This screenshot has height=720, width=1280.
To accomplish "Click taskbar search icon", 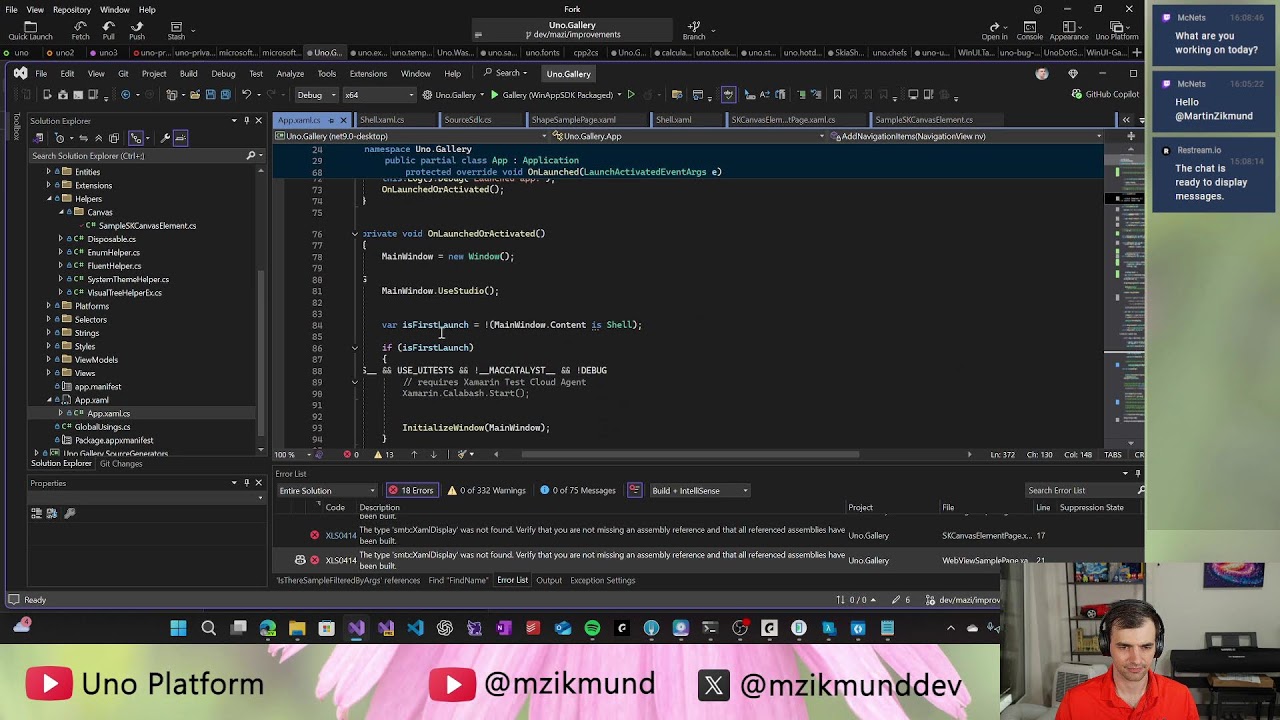I will click(208, 628).
